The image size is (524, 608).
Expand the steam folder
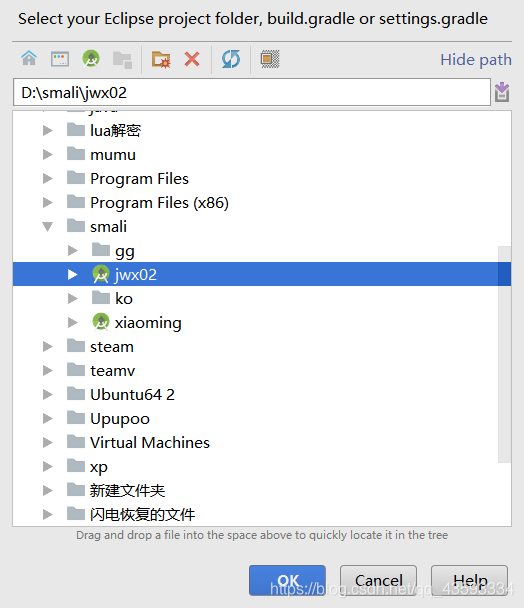click(48, 346)
